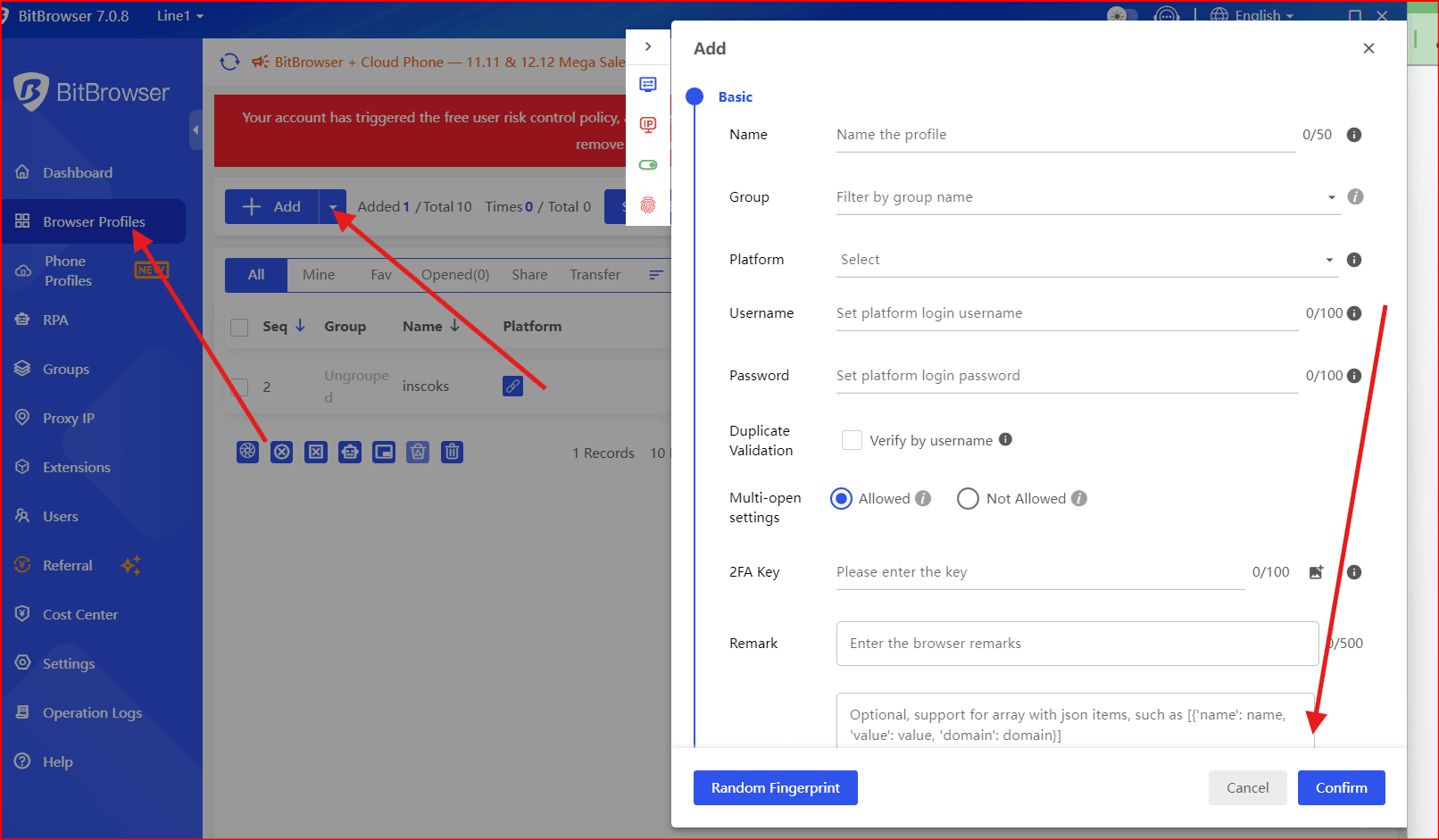Image resolution: width=1439 pixels, height=840 pixels.
Task: Enable the Verify by username checkbox
Action: [x=852, y=440]
